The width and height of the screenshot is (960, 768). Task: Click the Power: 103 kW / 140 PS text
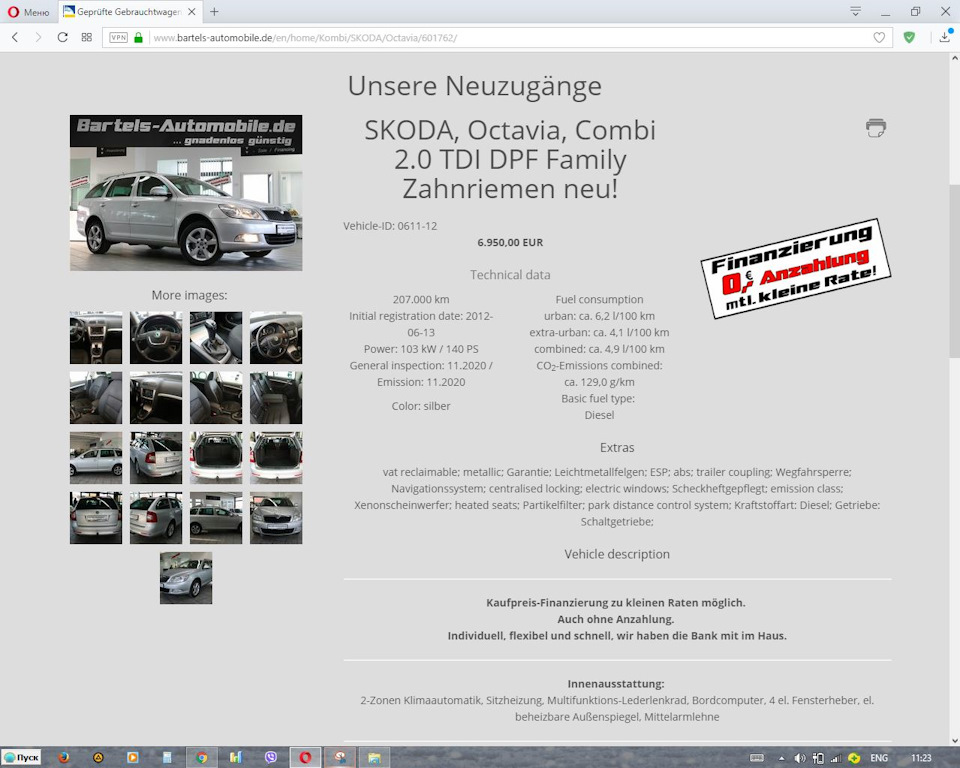(x=421, y=349)
